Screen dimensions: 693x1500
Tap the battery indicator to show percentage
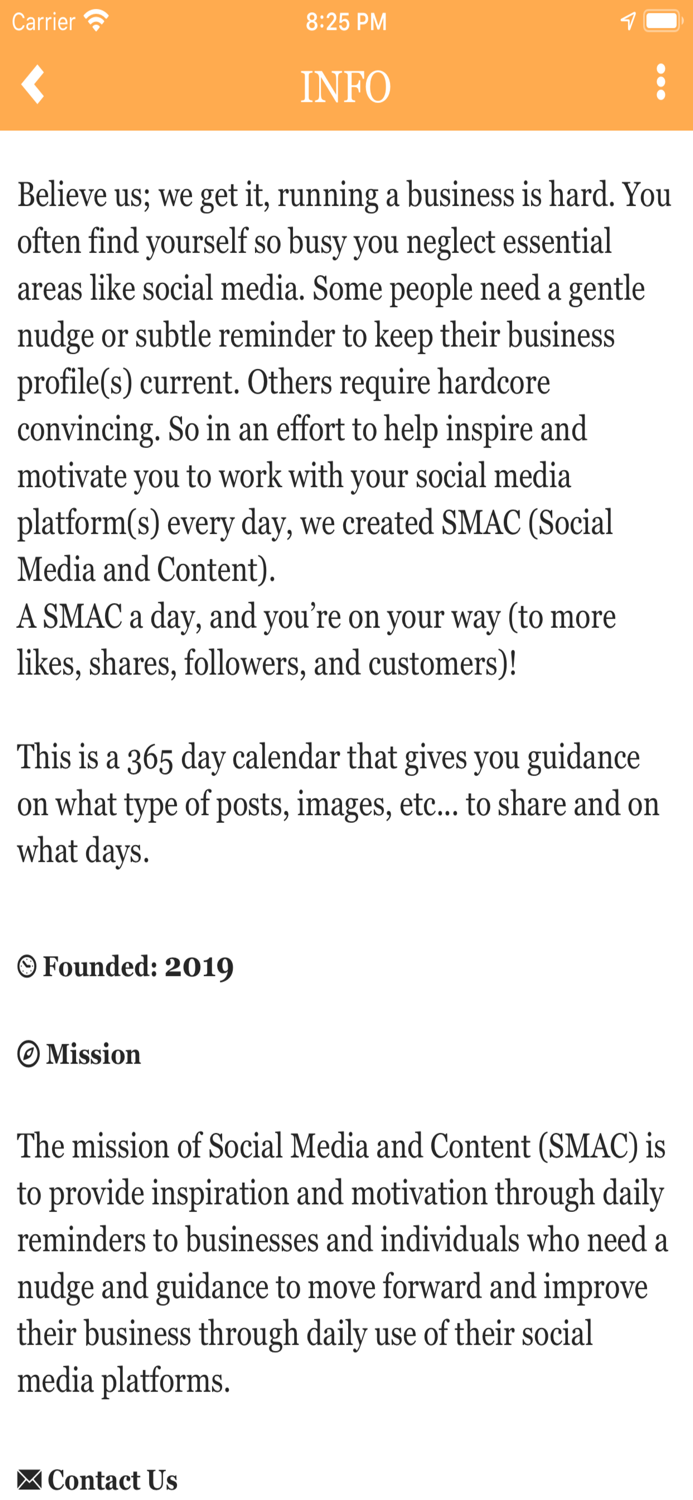tap(663, 20)
